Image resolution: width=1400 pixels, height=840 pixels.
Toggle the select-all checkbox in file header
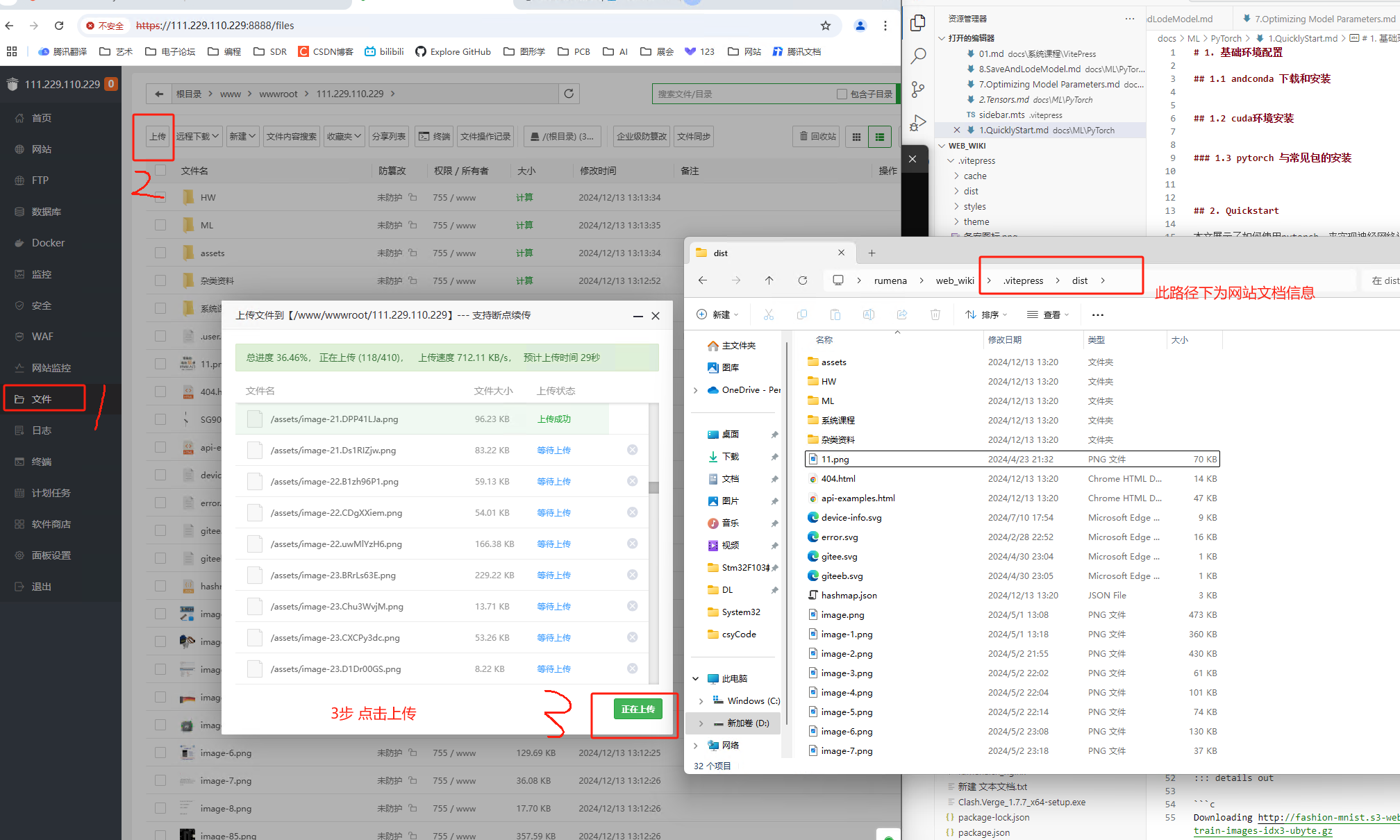point(160,170)
